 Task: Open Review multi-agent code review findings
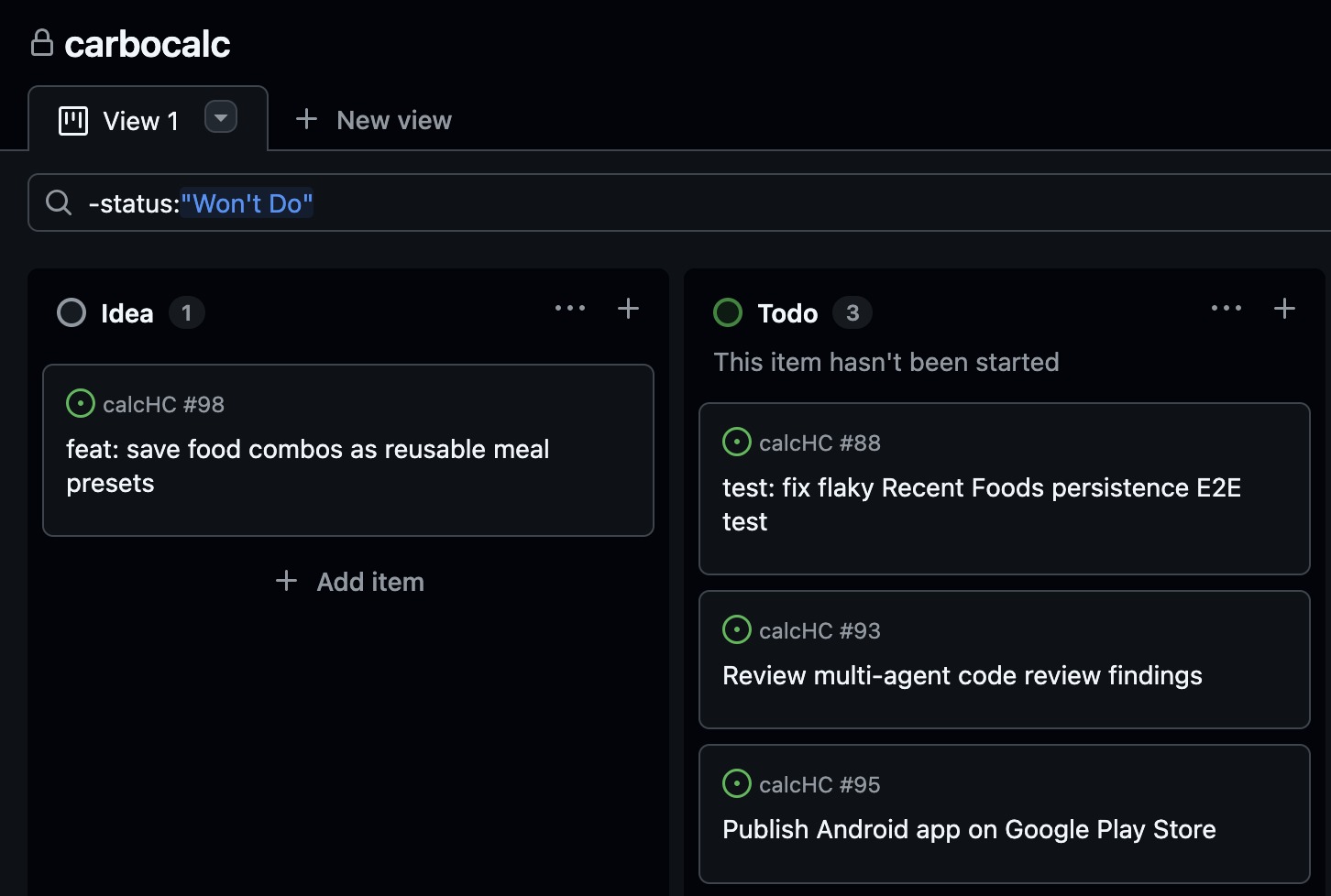(x=962, y=675)
